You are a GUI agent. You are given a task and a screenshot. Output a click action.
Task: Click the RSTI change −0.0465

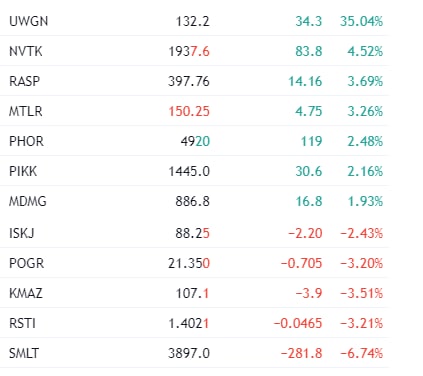click(x=298, y=323)
